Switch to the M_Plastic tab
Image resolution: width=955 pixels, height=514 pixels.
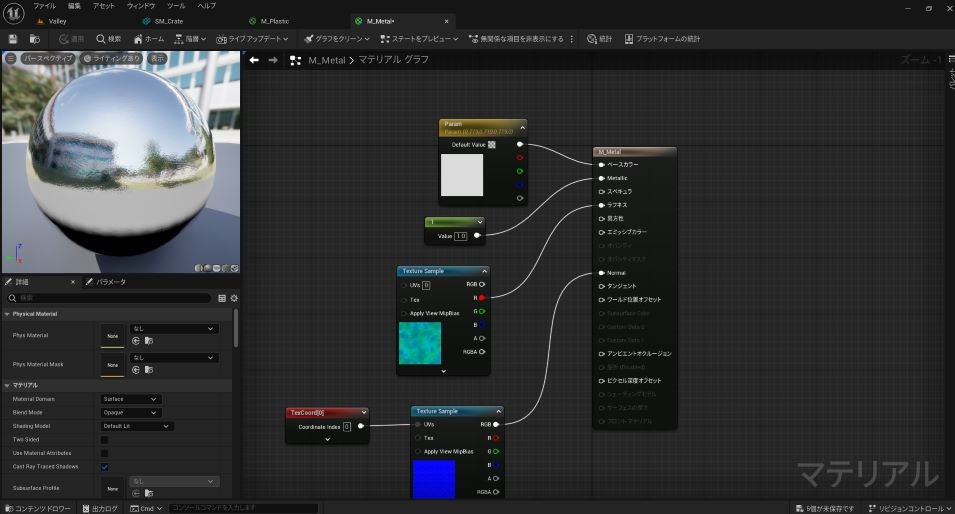tap(275, 21)
